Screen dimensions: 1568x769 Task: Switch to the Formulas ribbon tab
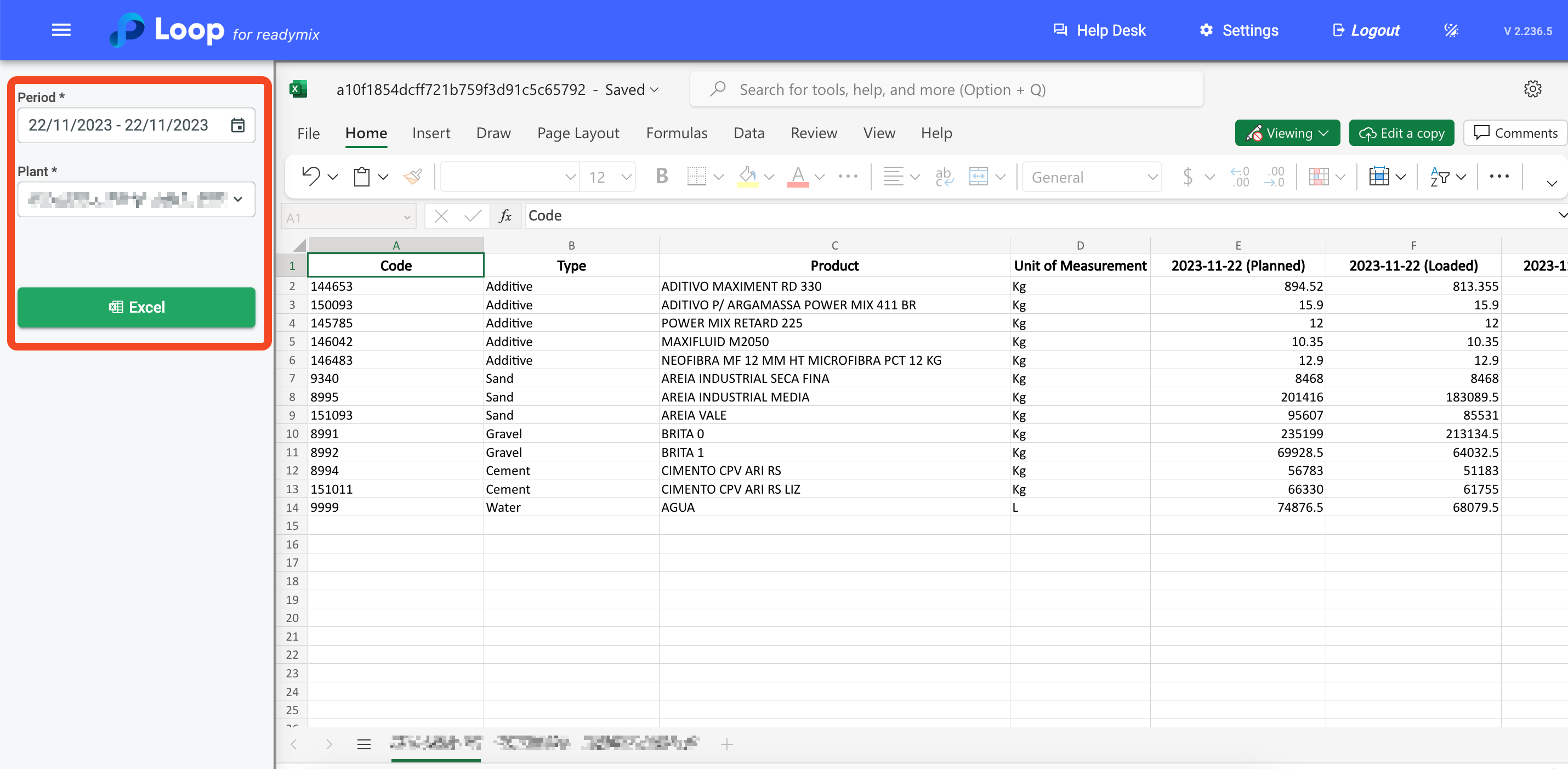(676, 133)
